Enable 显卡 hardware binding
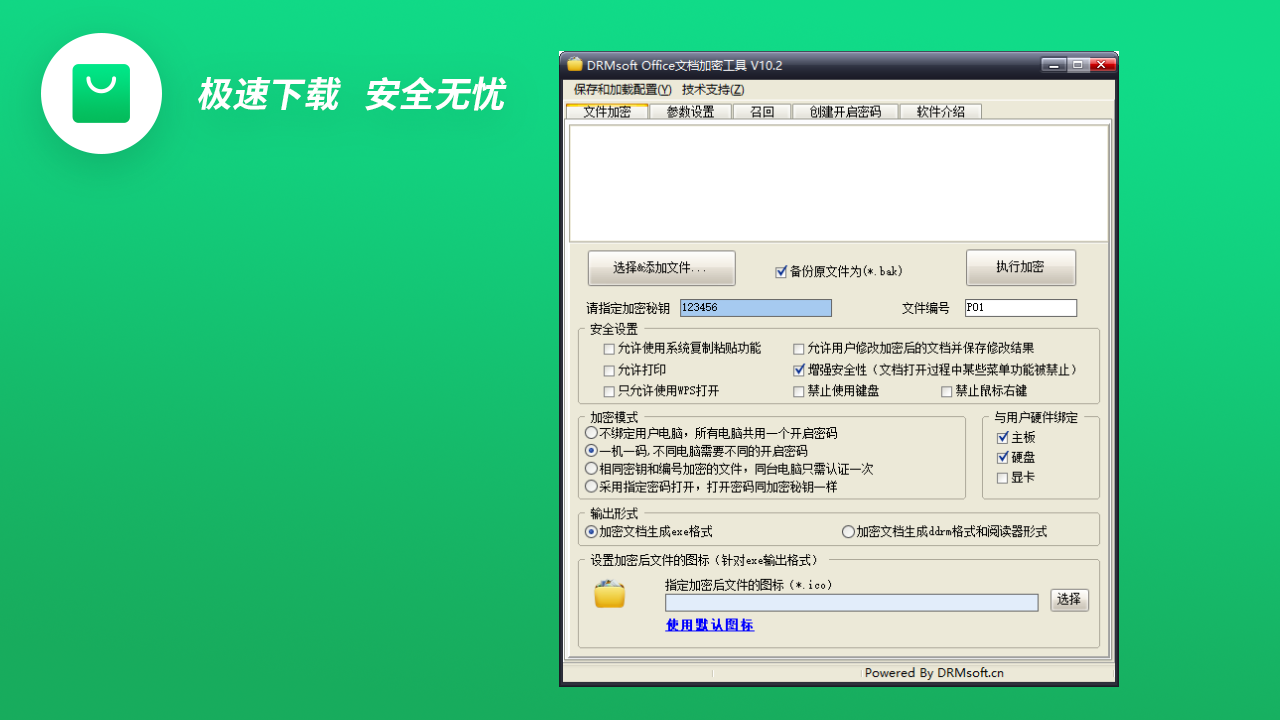The height and width of the screenshot is (720, 1280). coord(1002,477)
